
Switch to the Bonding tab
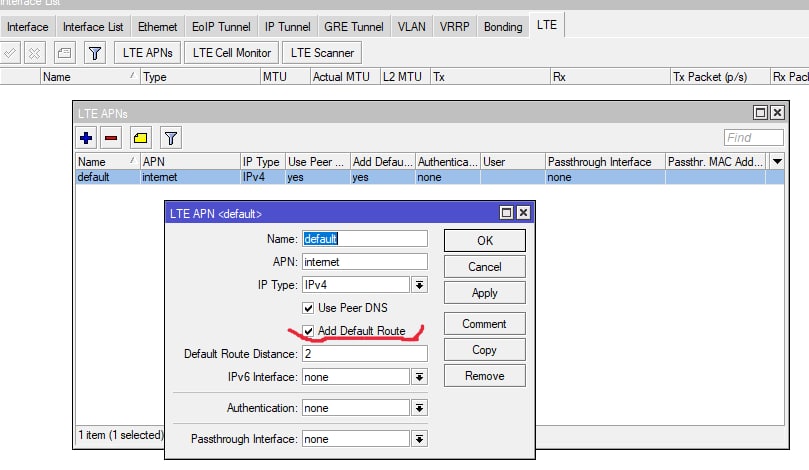point(503,27)
